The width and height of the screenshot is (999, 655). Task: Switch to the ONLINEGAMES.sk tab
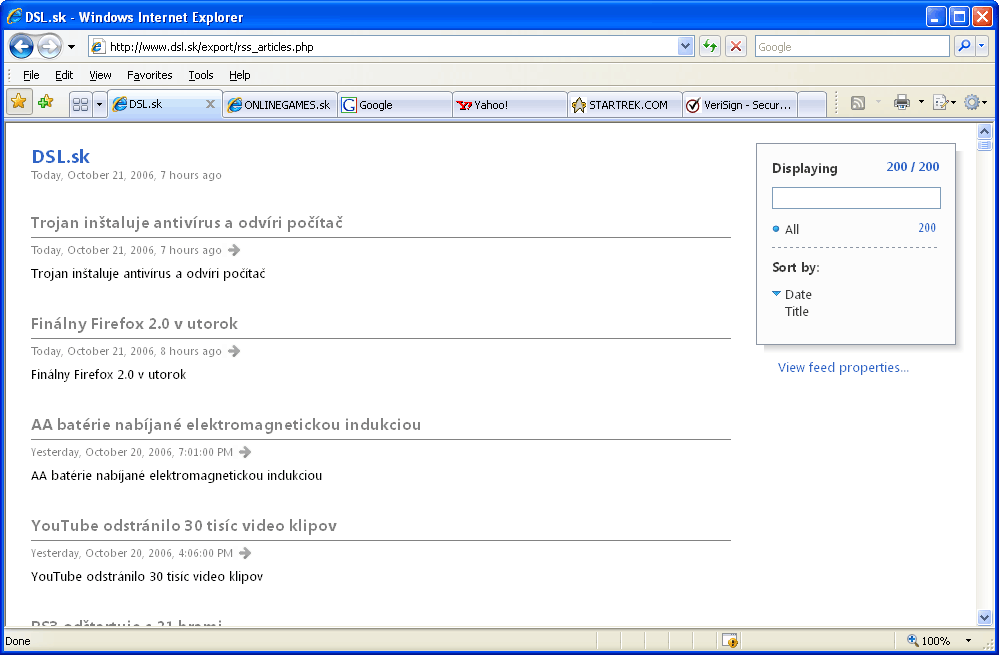(280, 105)
